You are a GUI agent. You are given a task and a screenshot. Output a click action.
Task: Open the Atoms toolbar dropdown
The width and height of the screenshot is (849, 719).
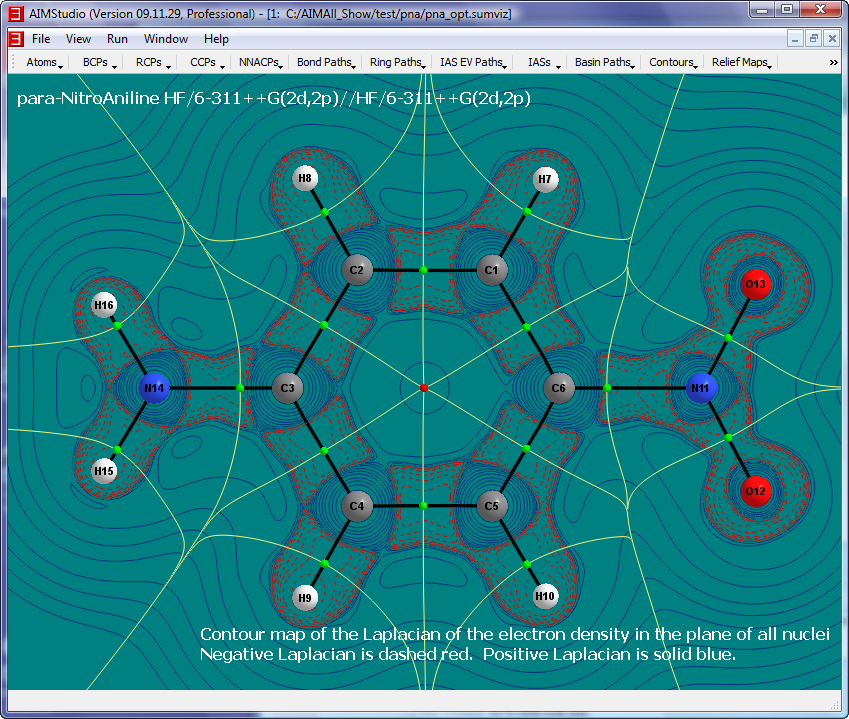click(x=44, y=62)
